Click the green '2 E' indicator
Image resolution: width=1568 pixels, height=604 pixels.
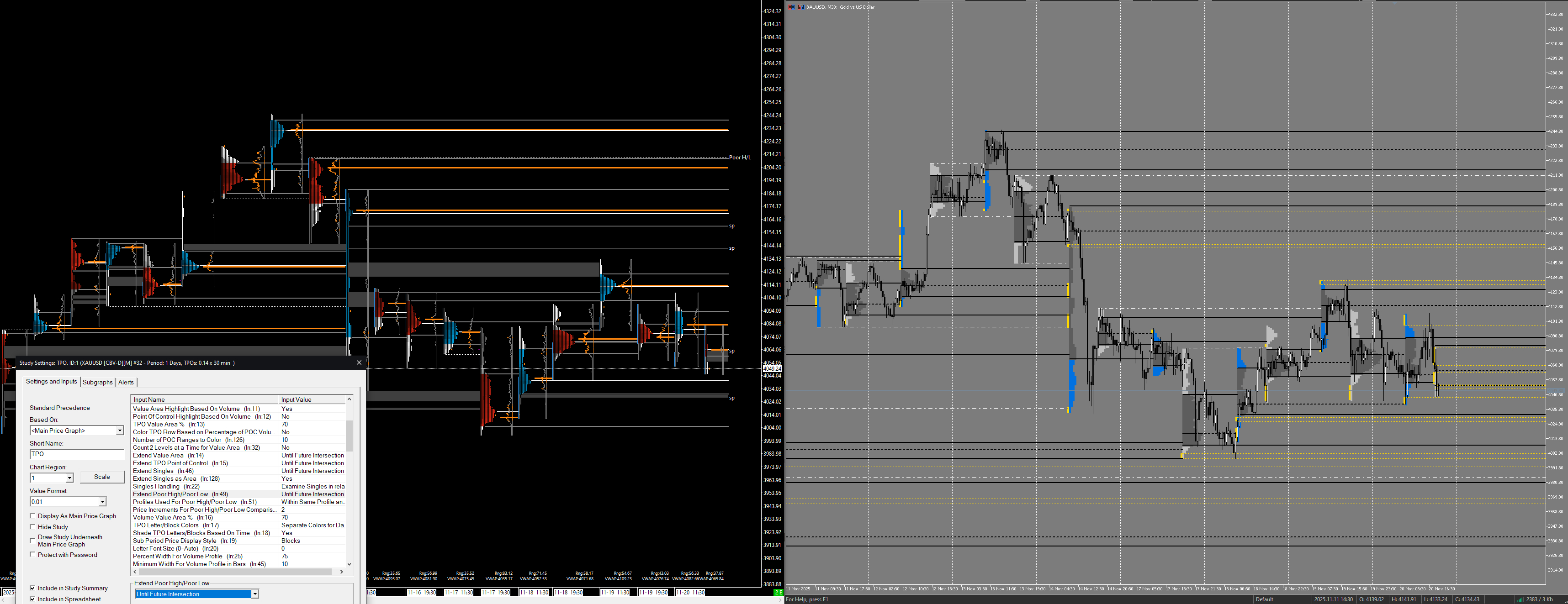pos(778,593)
